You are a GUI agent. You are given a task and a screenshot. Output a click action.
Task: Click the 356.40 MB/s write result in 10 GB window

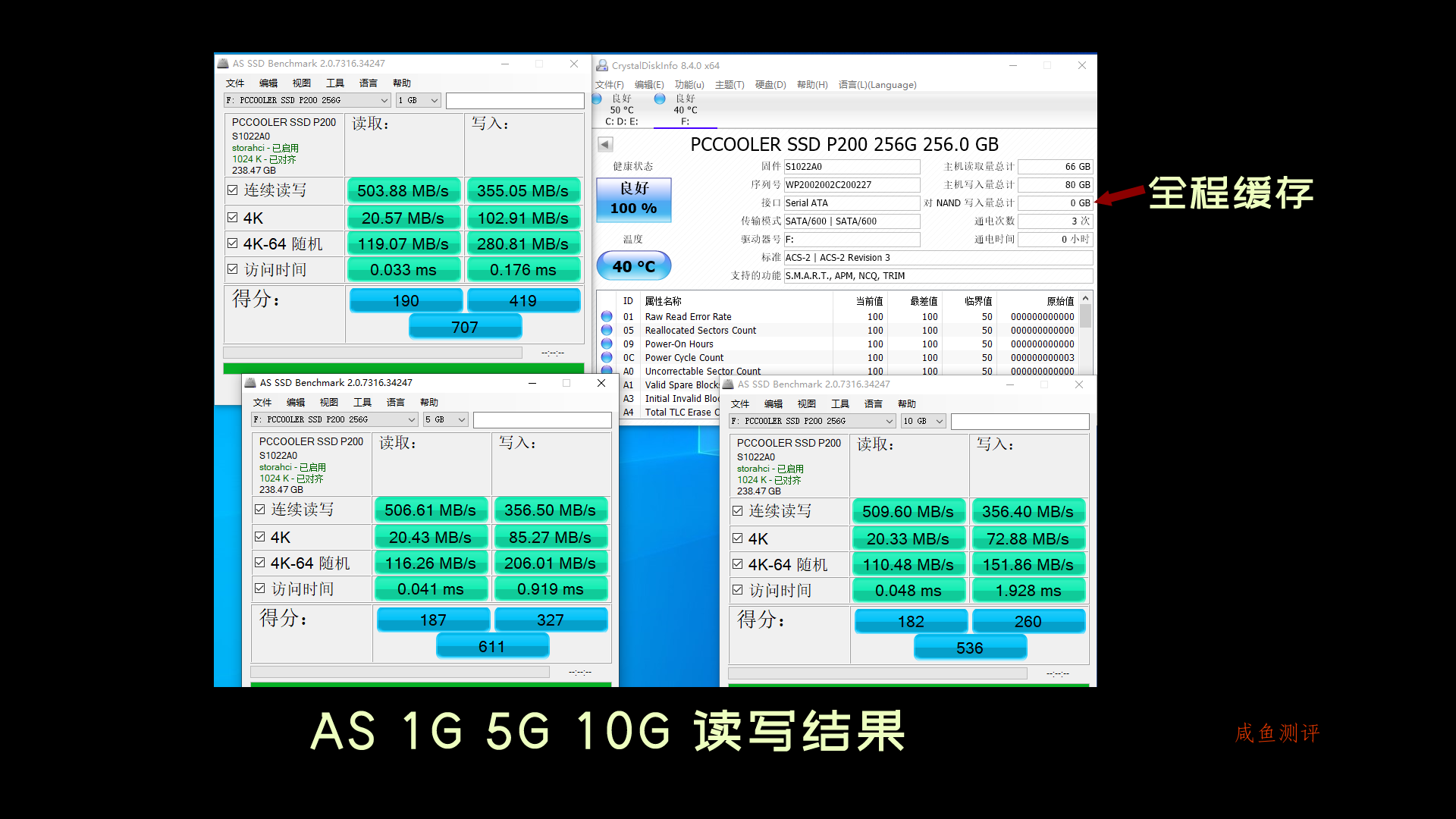pos(1028,512)
